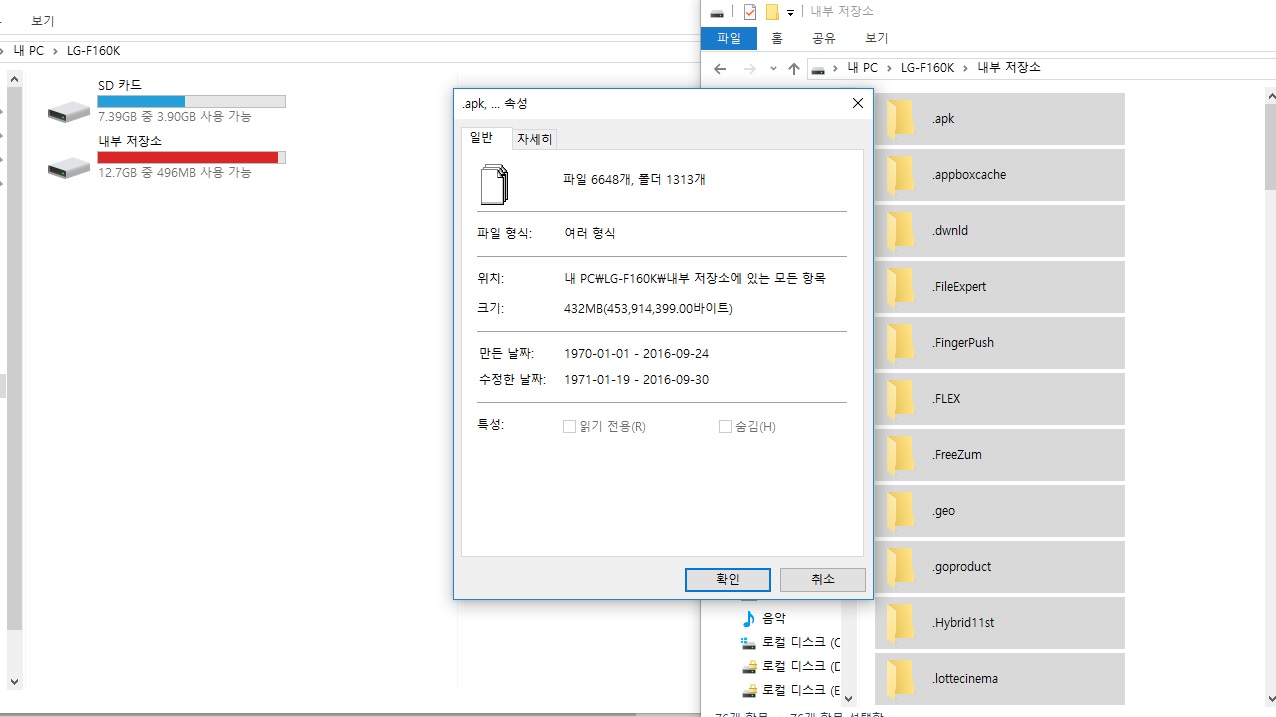
Task: Expand the chevron after LG-F160K in address bar
Action: pyautogui.click(x=966, y=68)
